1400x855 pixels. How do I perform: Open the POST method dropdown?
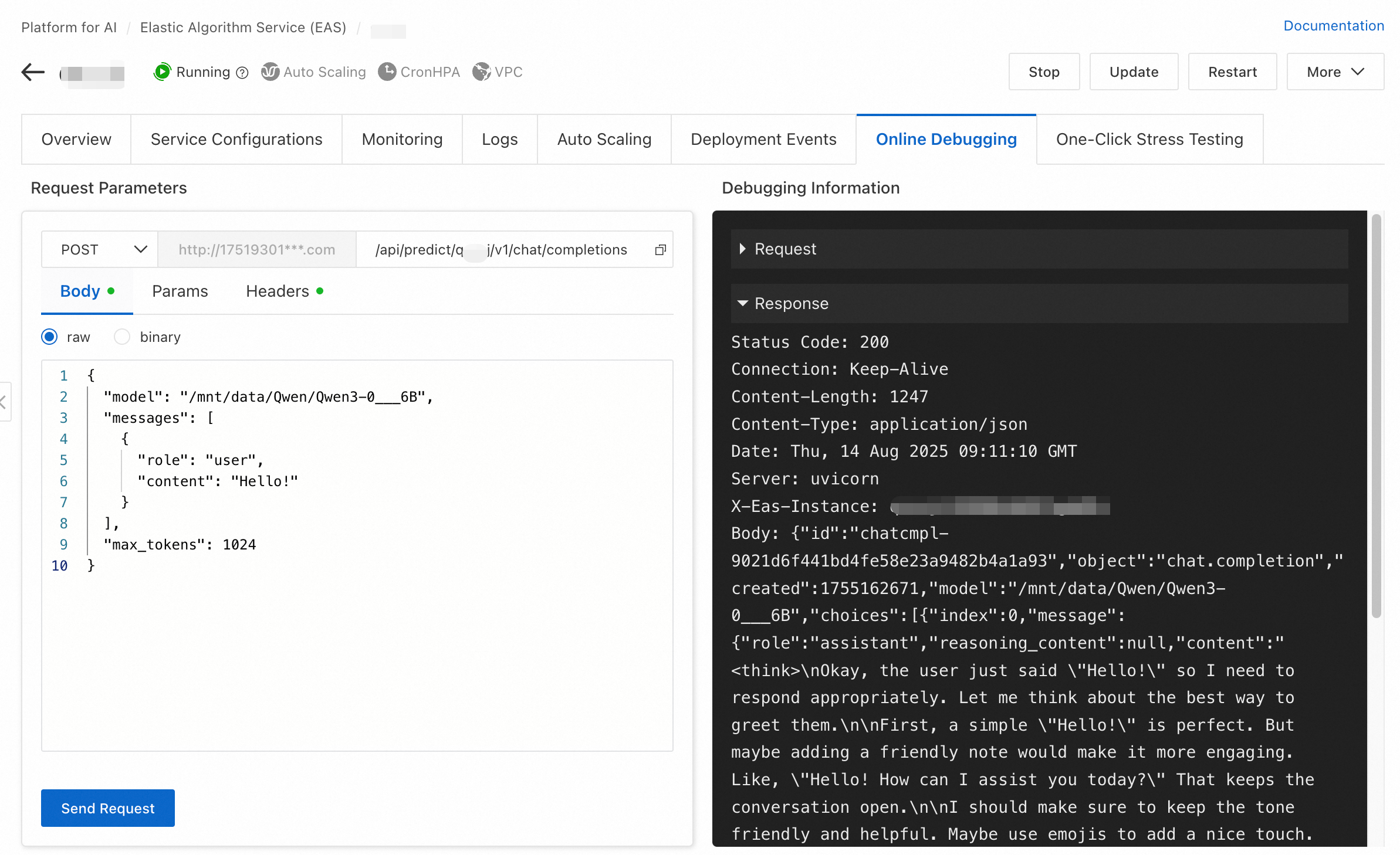tap(99, 249)
